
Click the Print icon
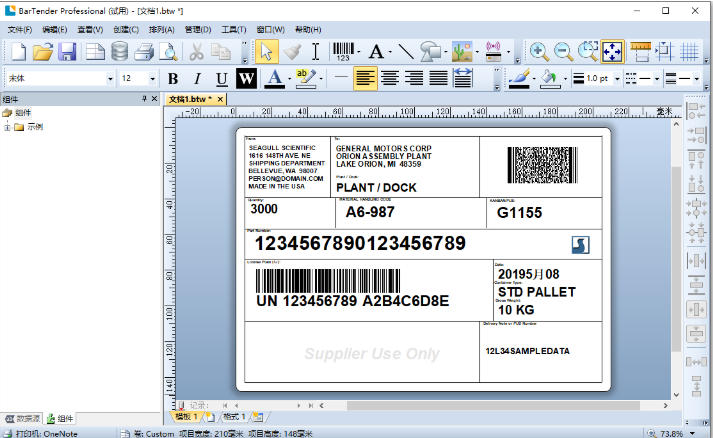click(145, 51)
